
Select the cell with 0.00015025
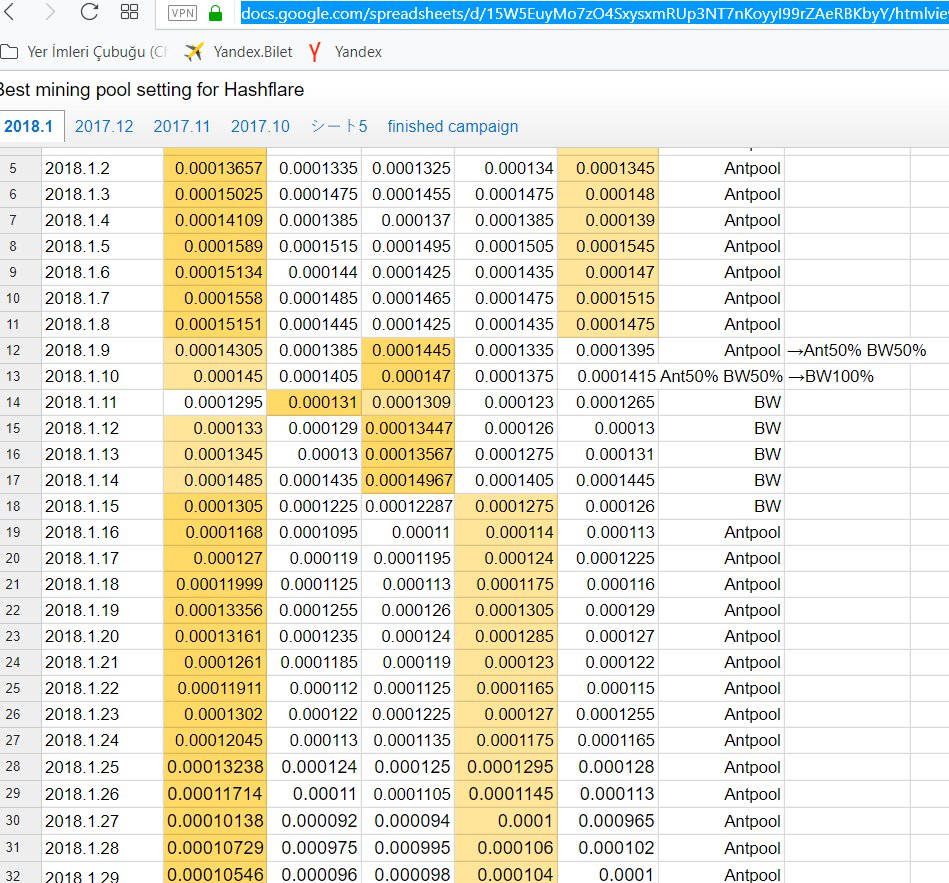215,194
